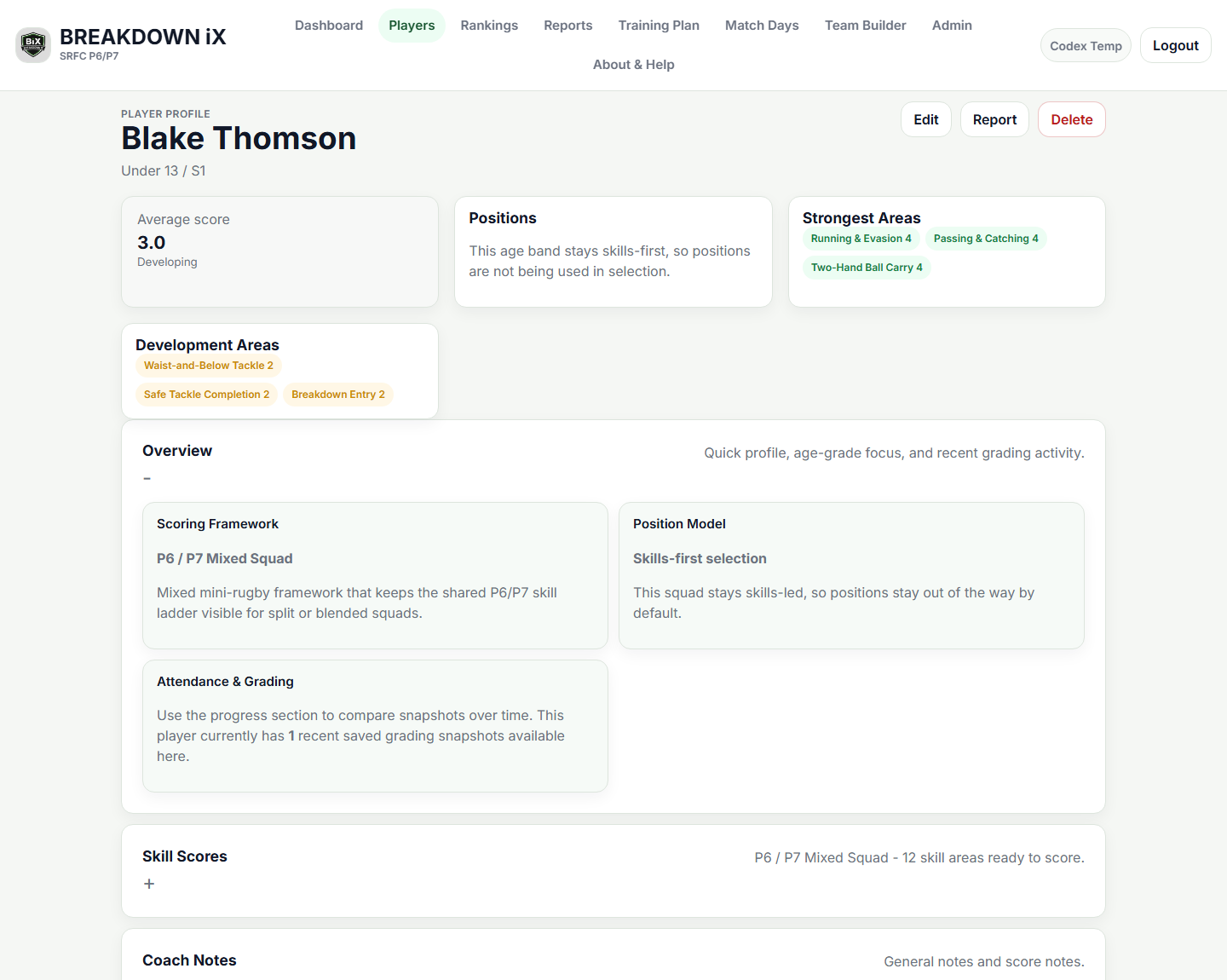This screenshot has height=980, width=1227.
Task: Select the Waist-and-Below Tackle 2 tag
Action: click(x=209, y=366)
